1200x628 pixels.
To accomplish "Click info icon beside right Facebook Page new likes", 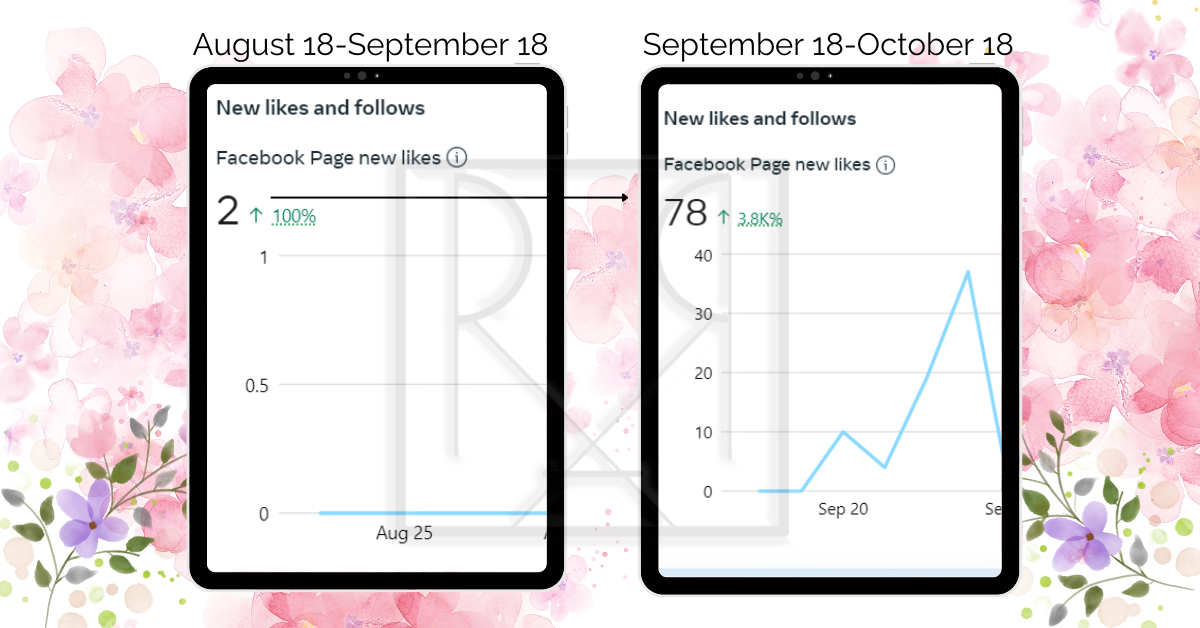I will click(x=885, y=165).
